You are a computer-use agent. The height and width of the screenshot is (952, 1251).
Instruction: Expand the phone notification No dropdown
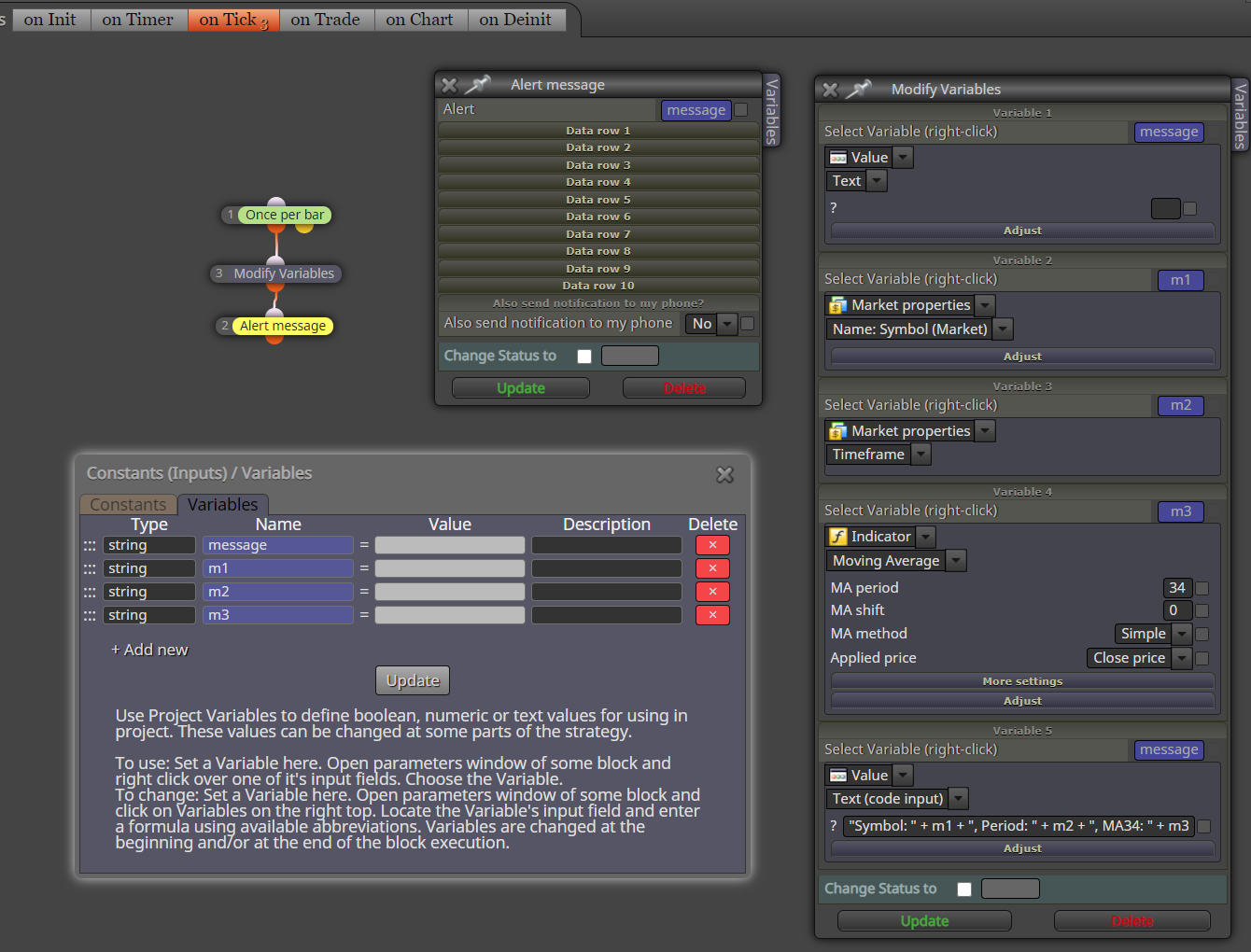[727, 324]
